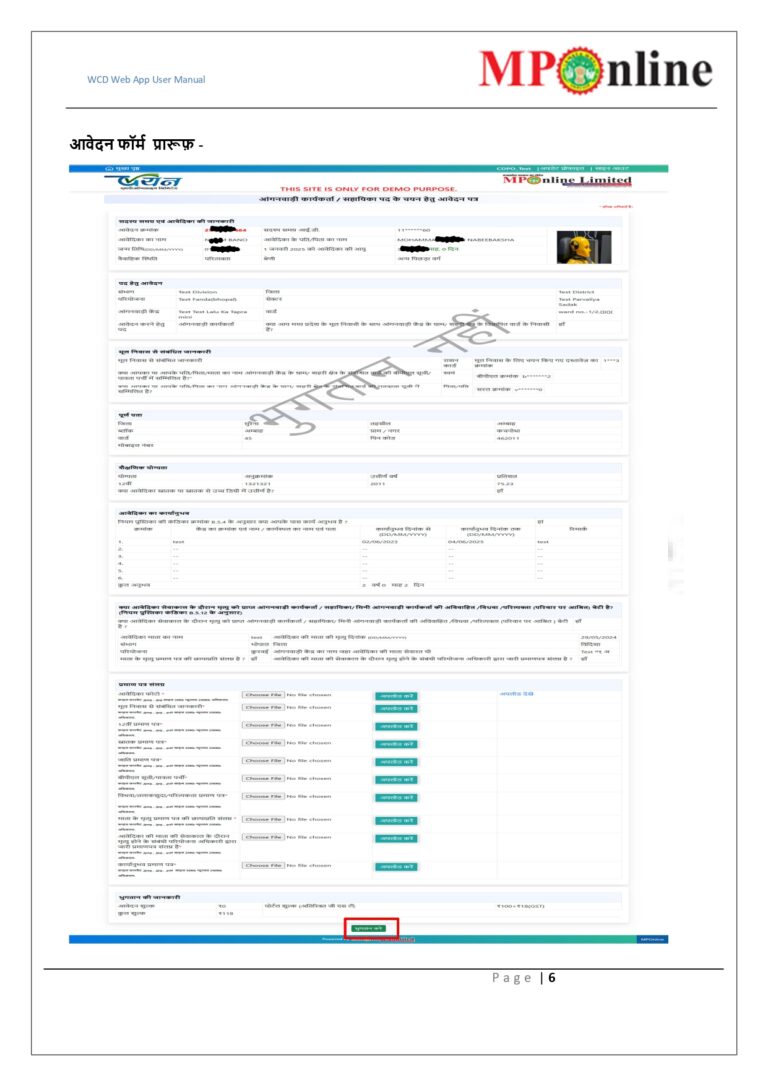The height and width of the screenshot is (1086, 768).
Task: Upload button in the बीपीएल सूची row
Action: tap(396, 780)
